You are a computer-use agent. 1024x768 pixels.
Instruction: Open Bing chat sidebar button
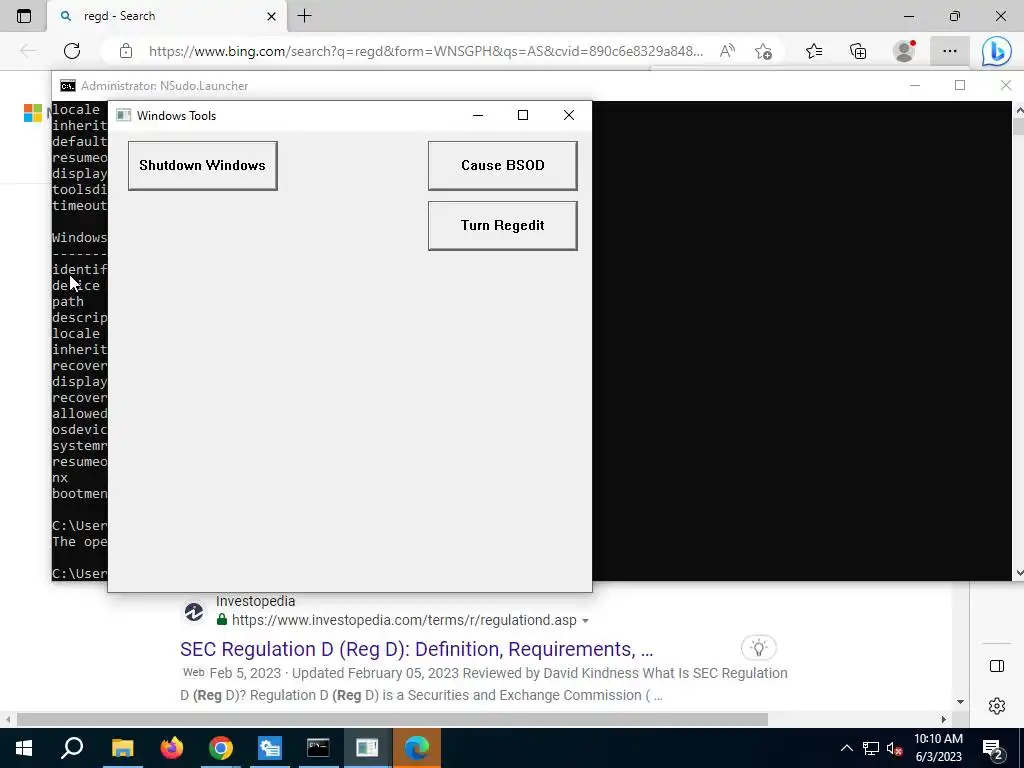[x=997, y=51]
